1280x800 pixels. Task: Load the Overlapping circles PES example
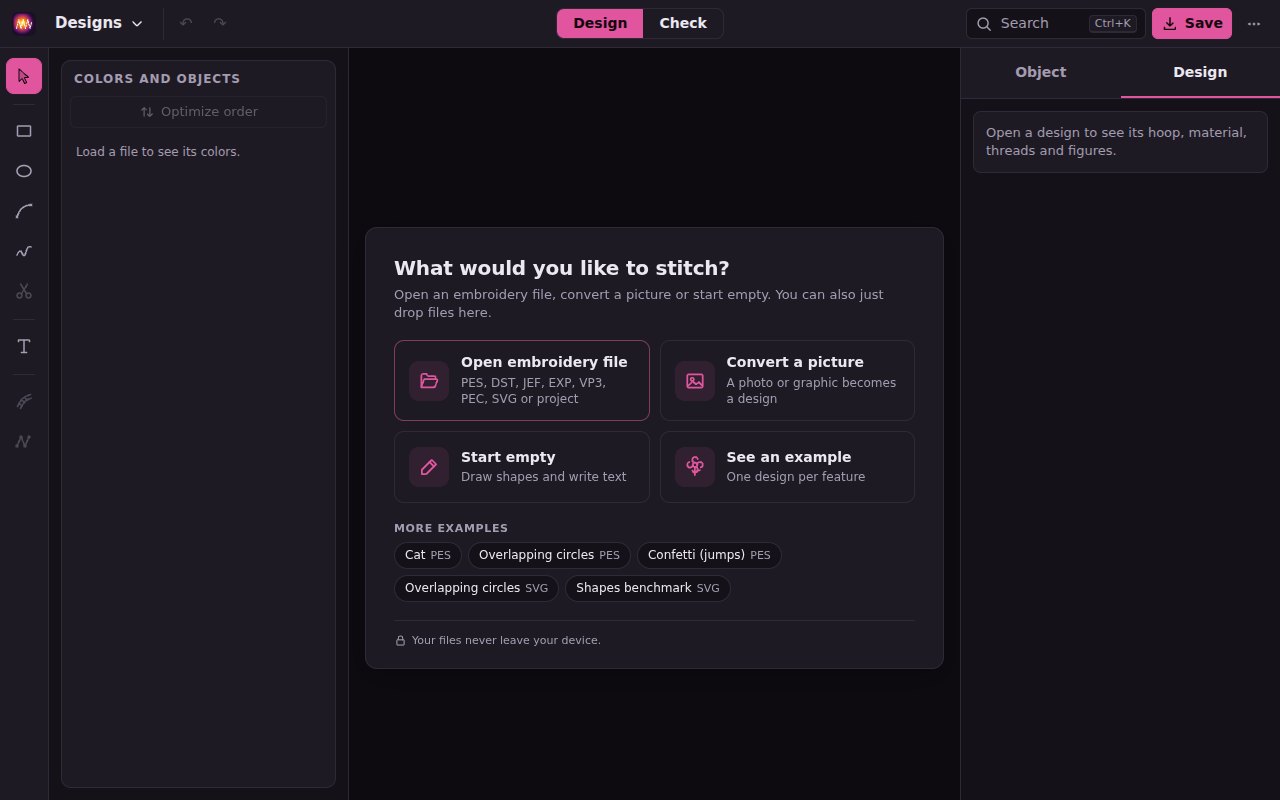point(549,555)
